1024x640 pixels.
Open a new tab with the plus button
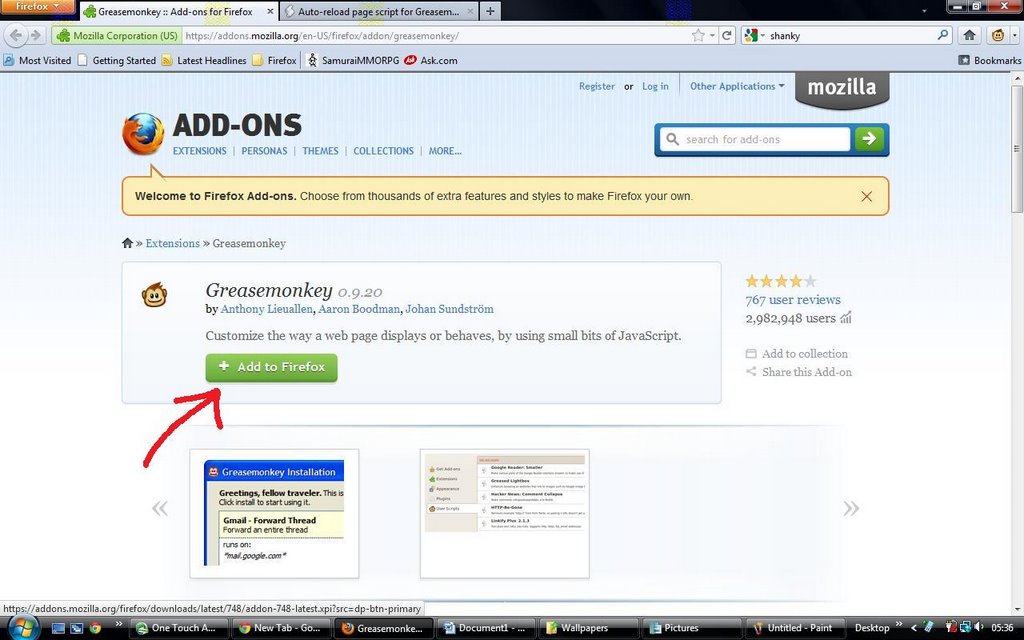(490, 11)
